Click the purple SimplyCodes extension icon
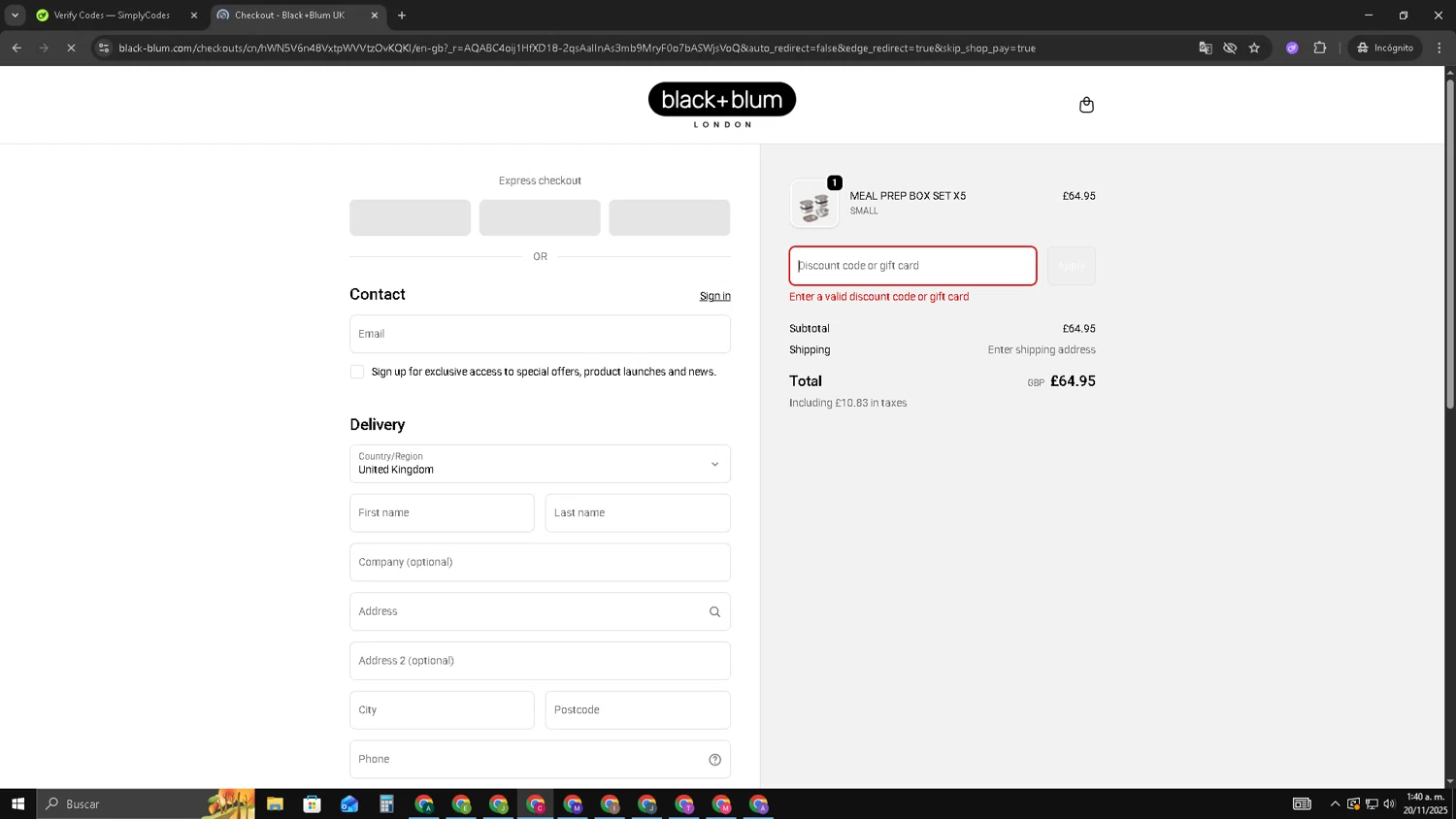 [x=1292, y=48]
